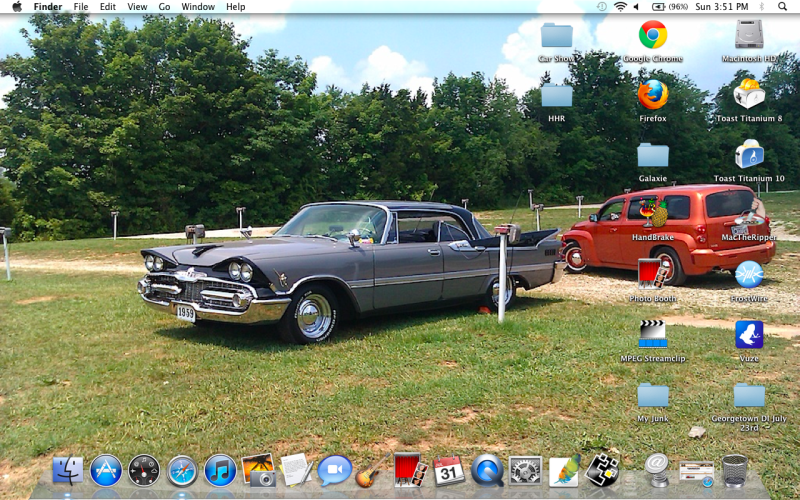Open Dashboard from the Dock
Screen dimensions: 800x500
click(144, 470)
